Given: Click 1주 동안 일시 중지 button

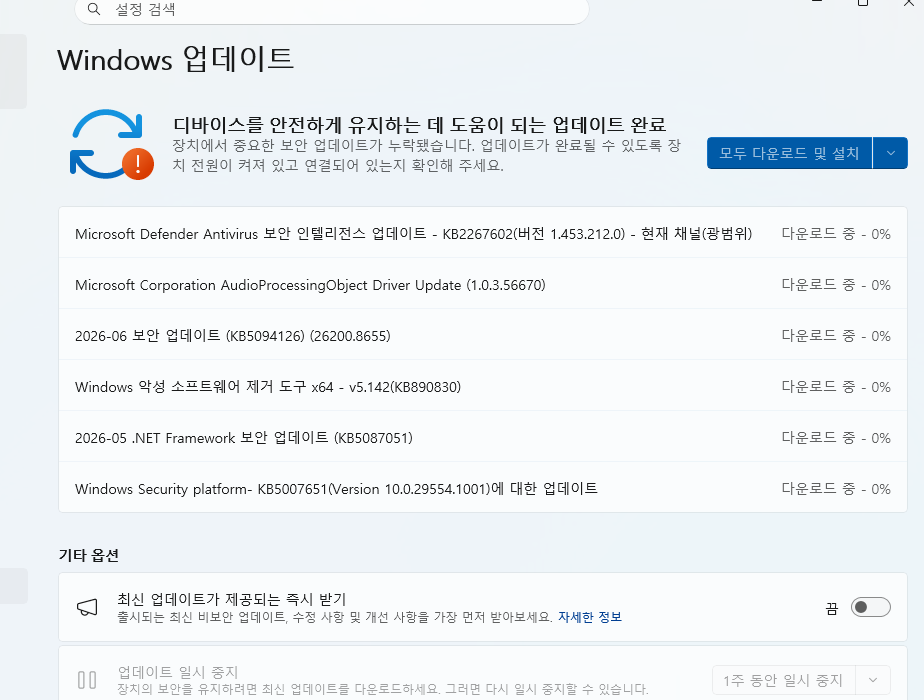Looking at the screenshot, I should pos(784,681).
